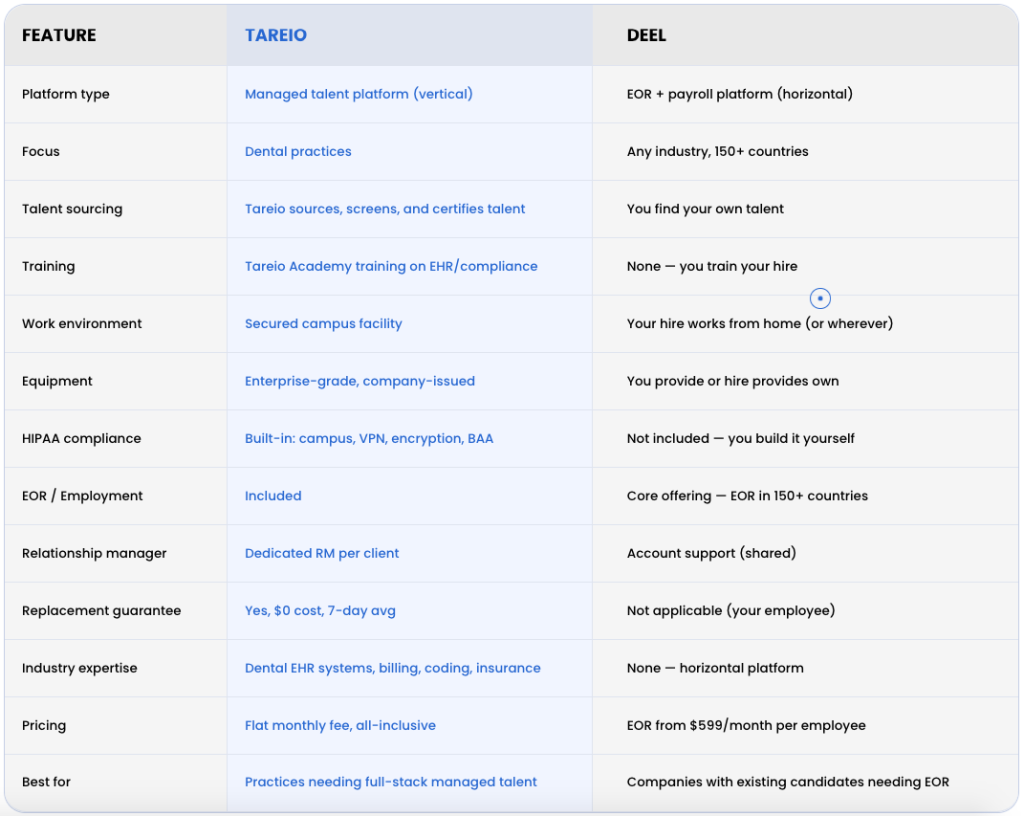
Task: Click the FEATURE column header
Action: pyautogui.click(x=59, y=35)
